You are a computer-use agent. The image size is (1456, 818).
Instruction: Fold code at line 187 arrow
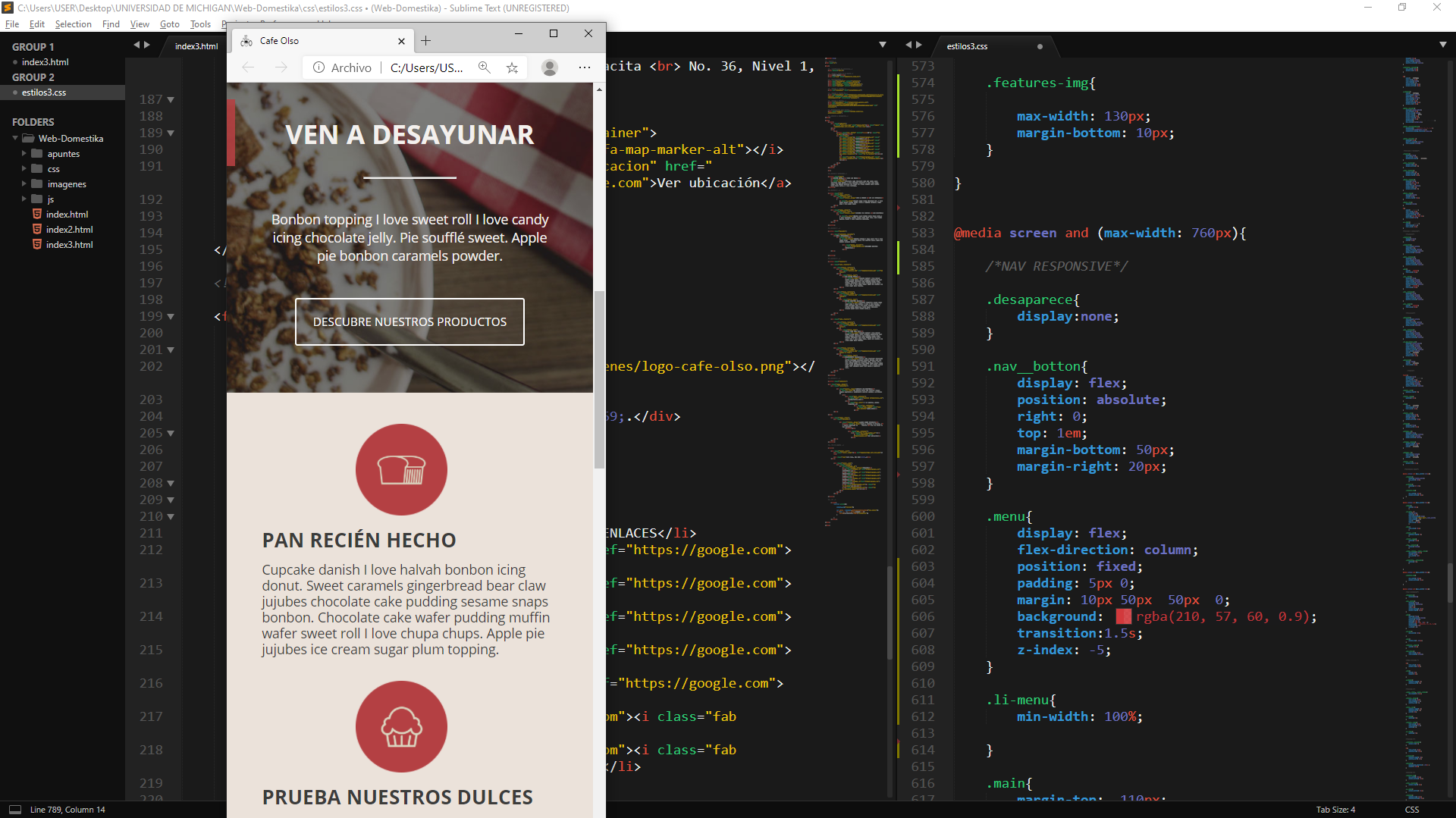pyautogui.click(x=171, y=100)
